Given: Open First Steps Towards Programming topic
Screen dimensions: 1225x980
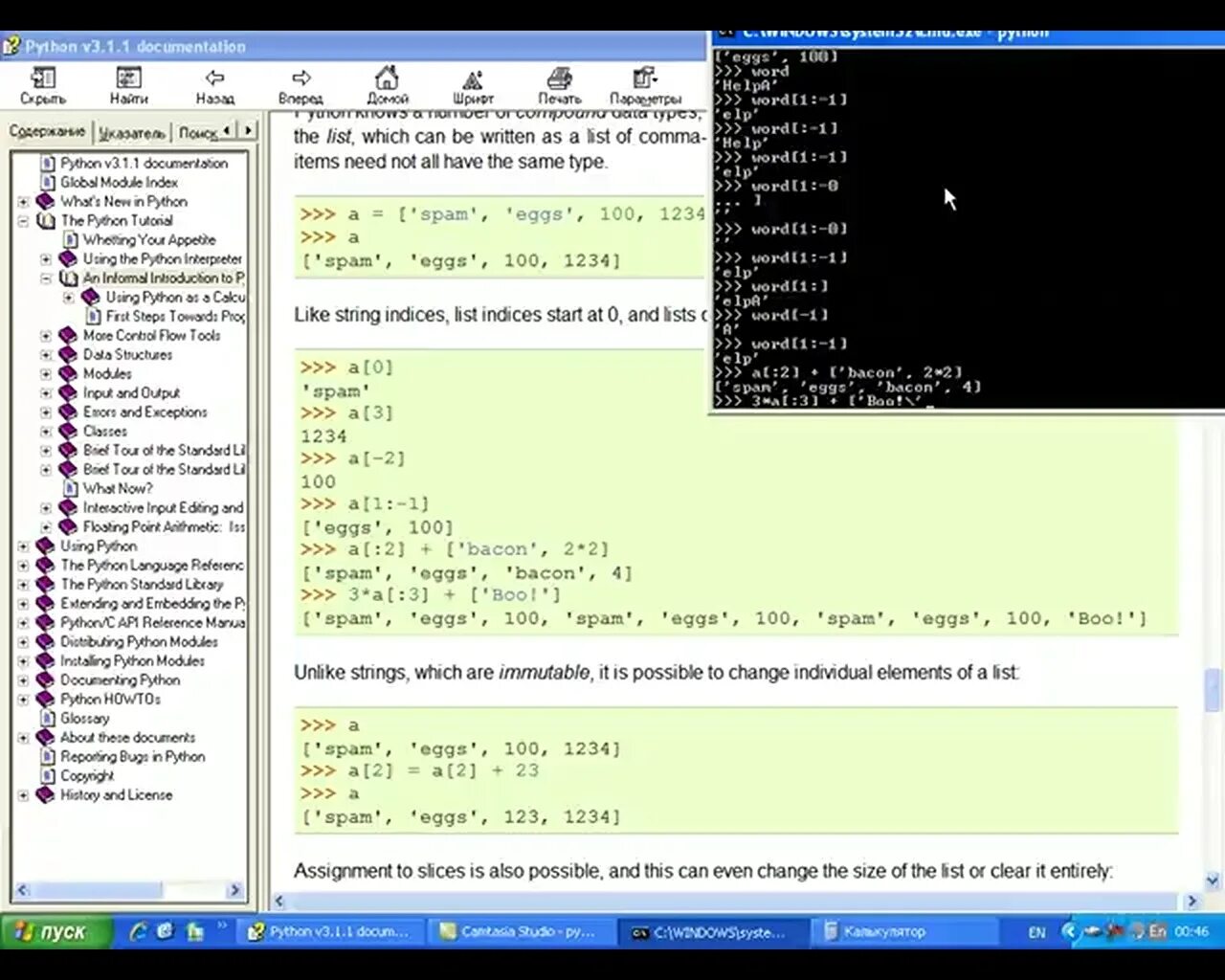Looking at the screenshot, I should 175,316.
